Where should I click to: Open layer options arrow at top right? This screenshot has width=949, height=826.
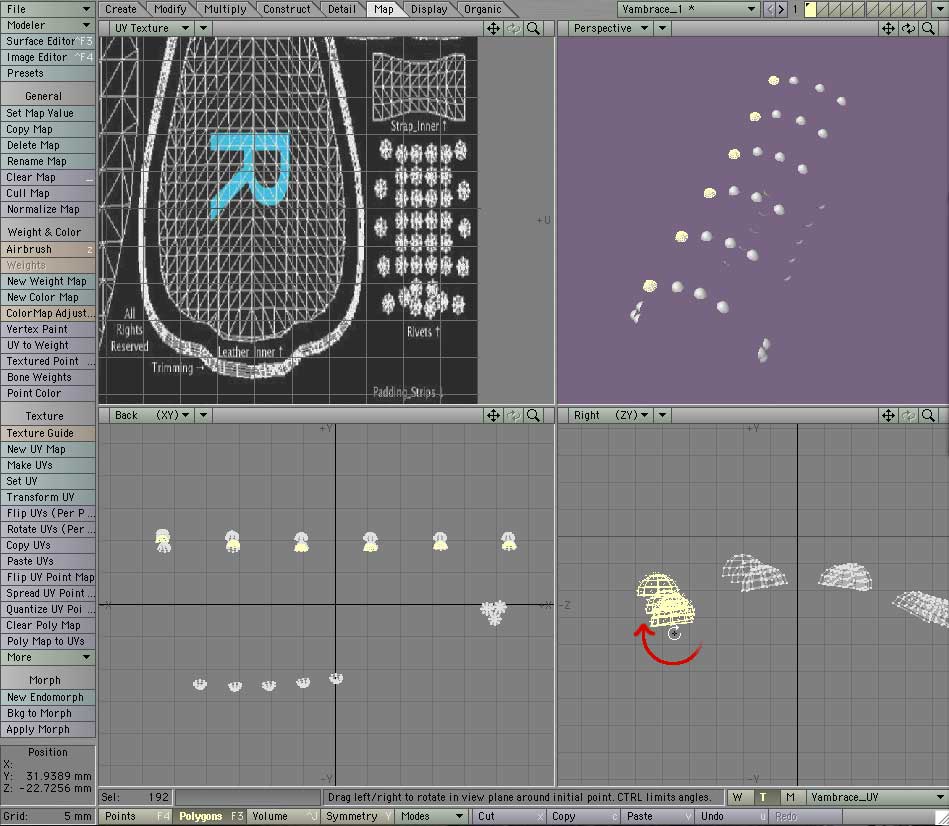click(x=940, y=9)
